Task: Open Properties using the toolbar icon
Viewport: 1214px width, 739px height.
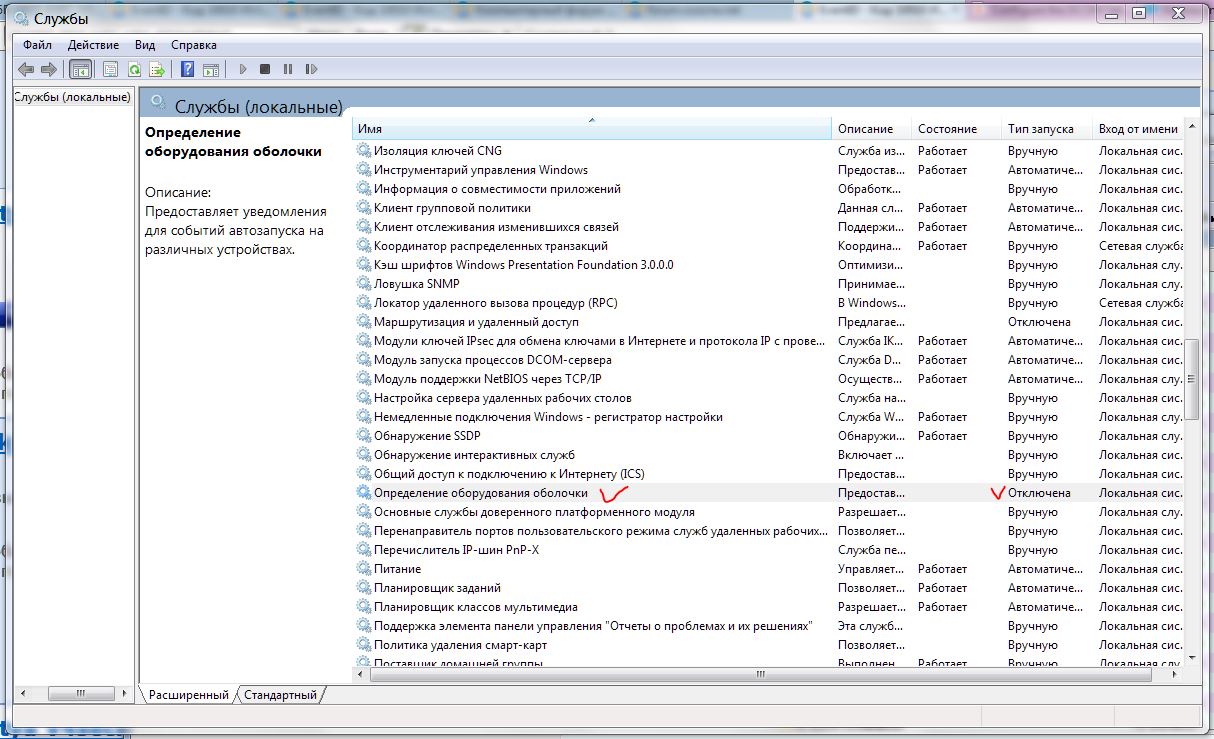Action: pos(109,69)
